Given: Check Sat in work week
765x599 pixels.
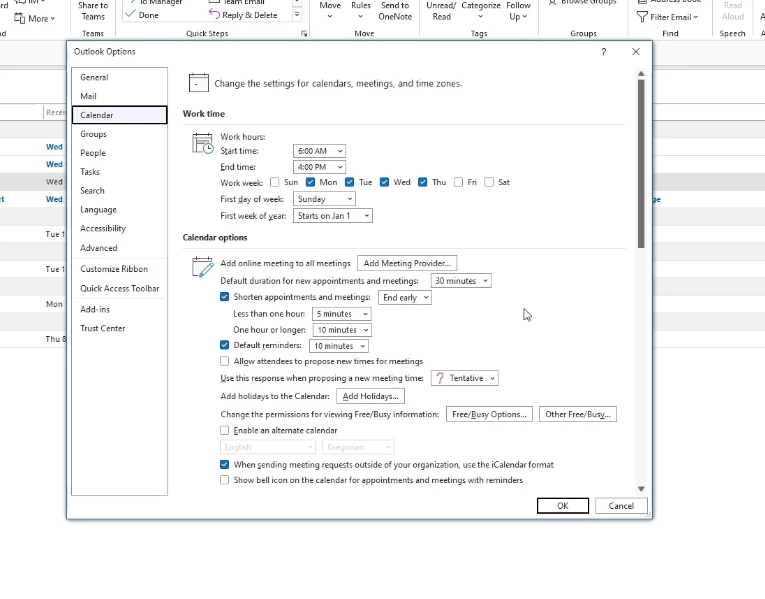Looking at the screenshot, I should coord(489,182).
